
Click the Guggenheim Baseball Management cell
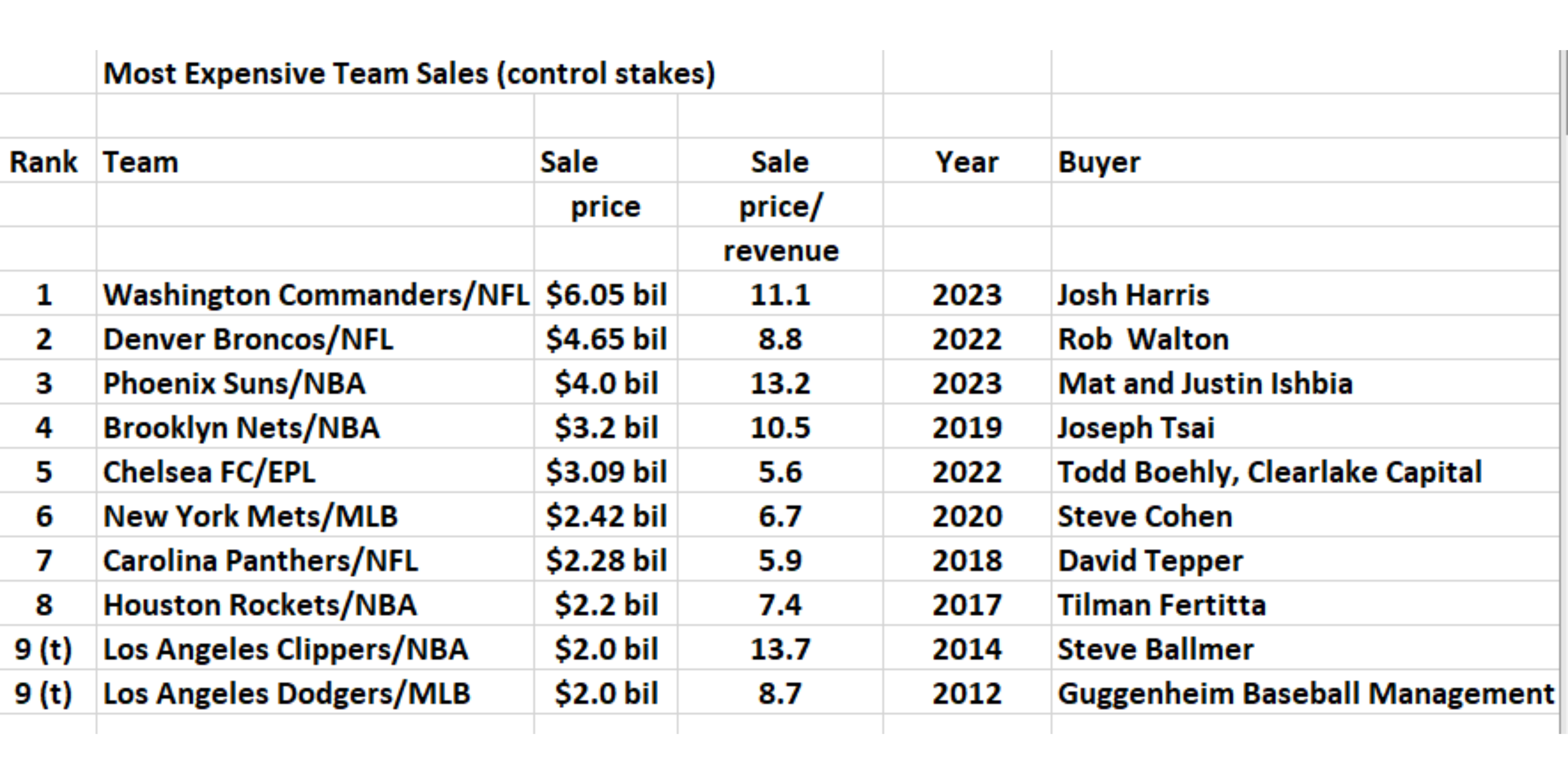[x=1304, y=693]
